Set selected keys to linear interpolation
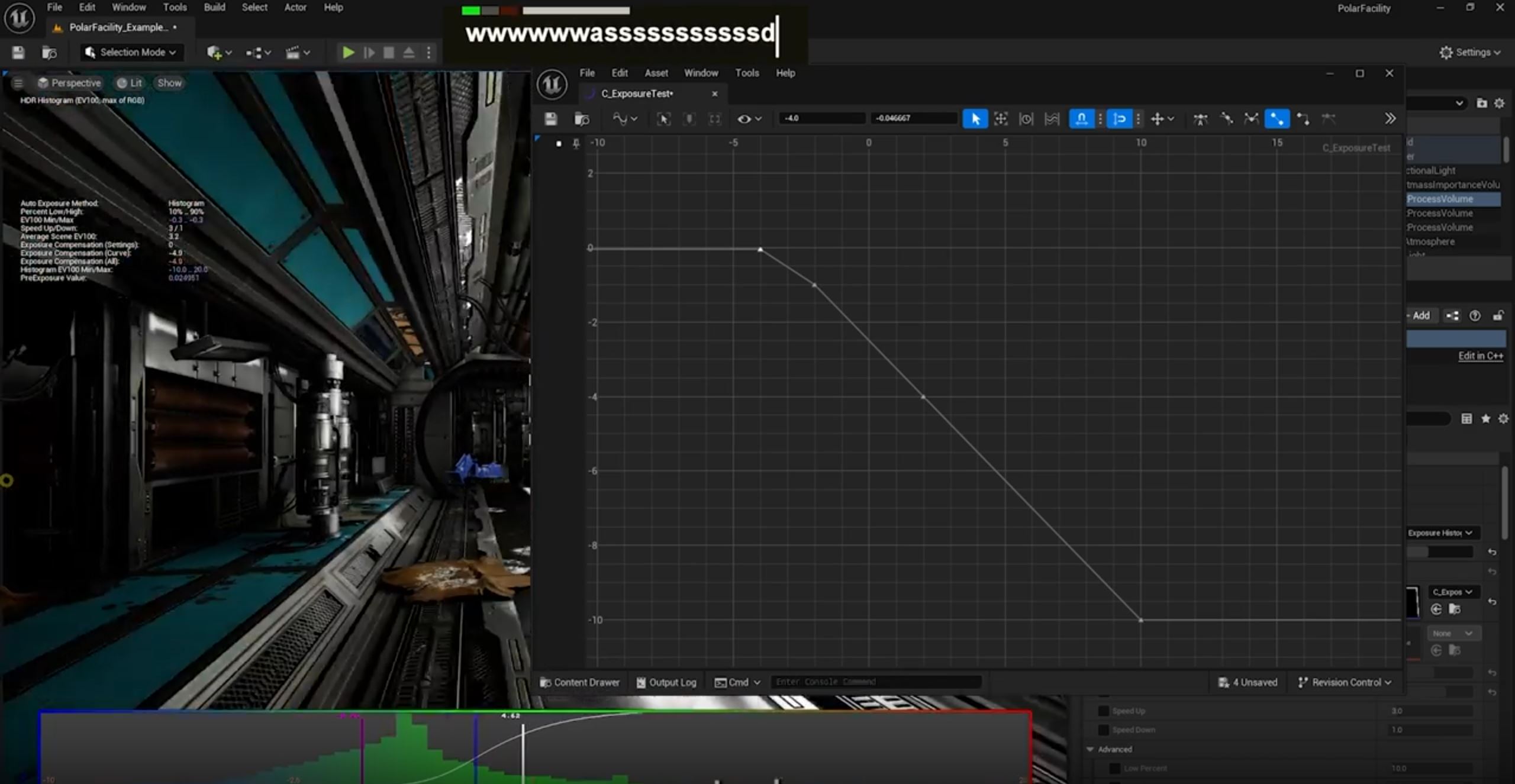Screen dimensions: 1515x784 point(1277,119)
